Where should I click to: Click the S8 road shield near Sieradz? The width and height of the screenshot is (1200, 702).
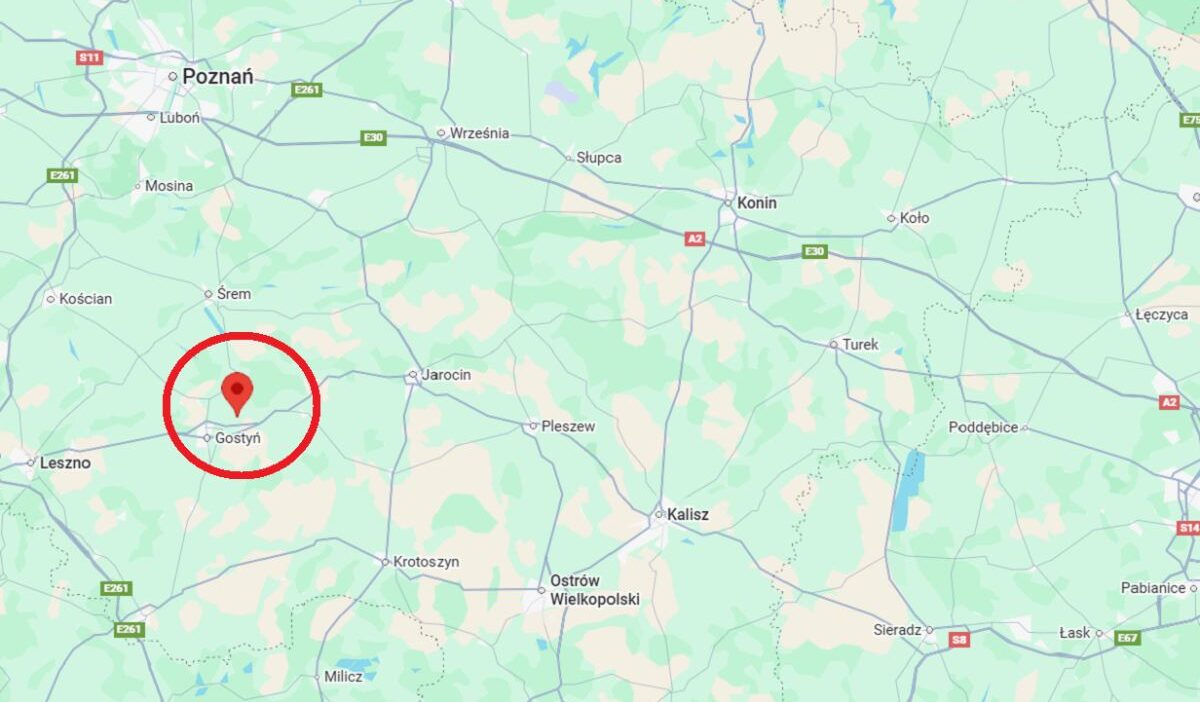(959, 639)
